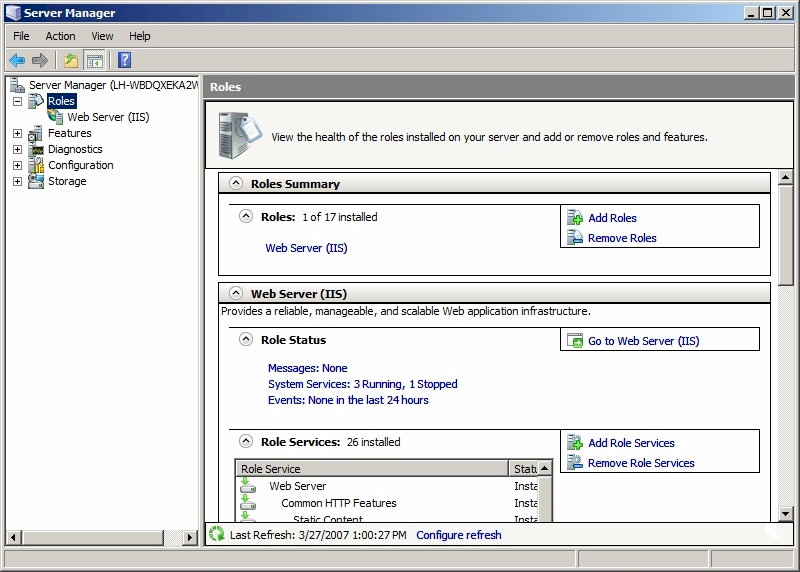Expand the Storage tree node
Viewport: 800px width, 572px height.
point(17,181)
